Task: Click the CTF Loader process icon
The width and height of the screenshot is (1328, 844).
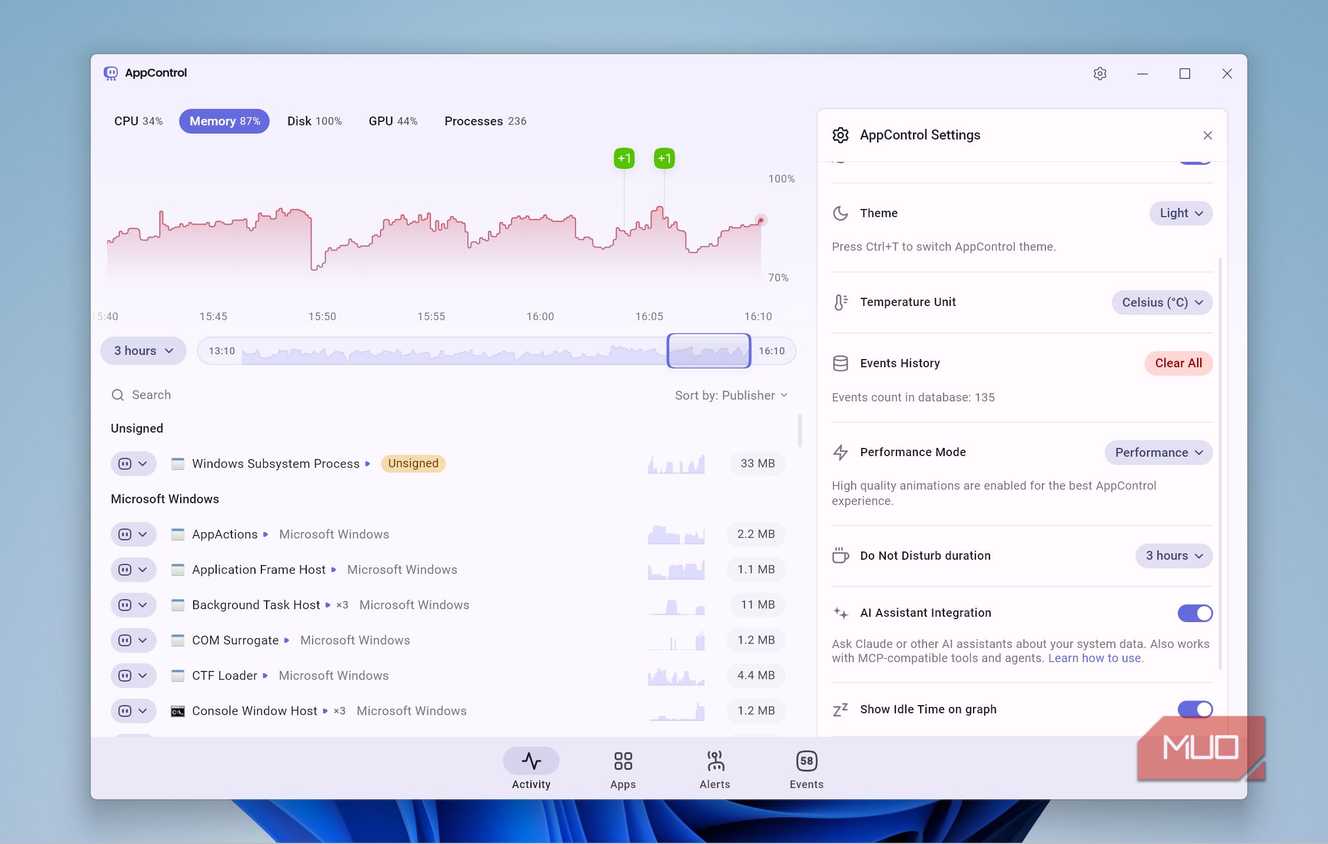Action: pos(178,676)
